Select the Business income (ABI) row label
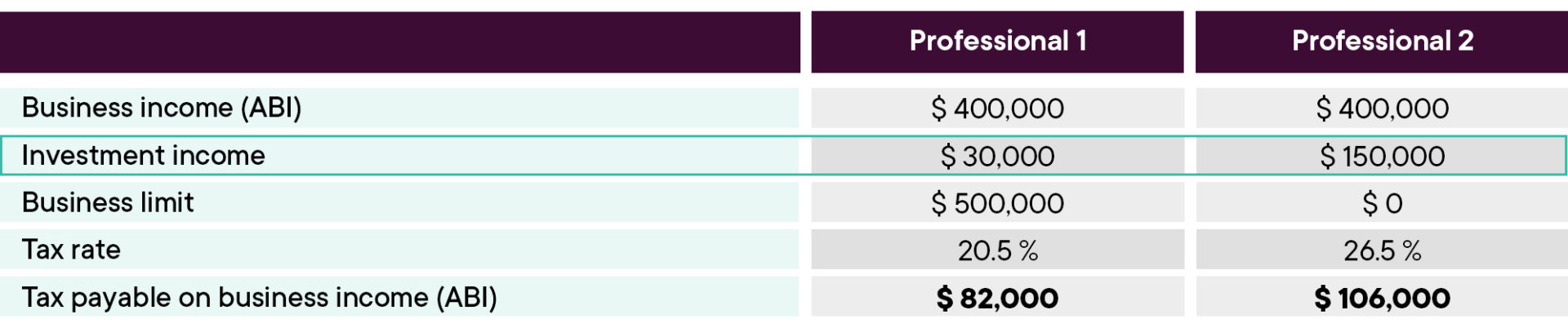This screenshot has height=328, width=1568. point(162,108)
